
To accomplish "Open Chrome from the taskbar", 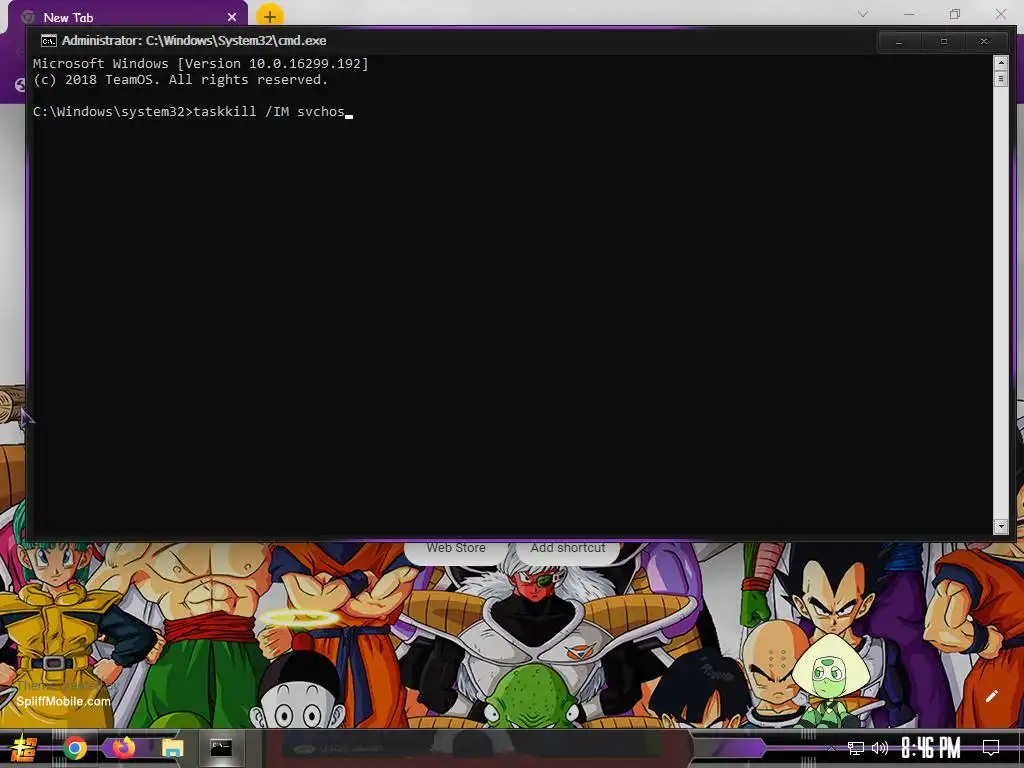I will 74,748.
